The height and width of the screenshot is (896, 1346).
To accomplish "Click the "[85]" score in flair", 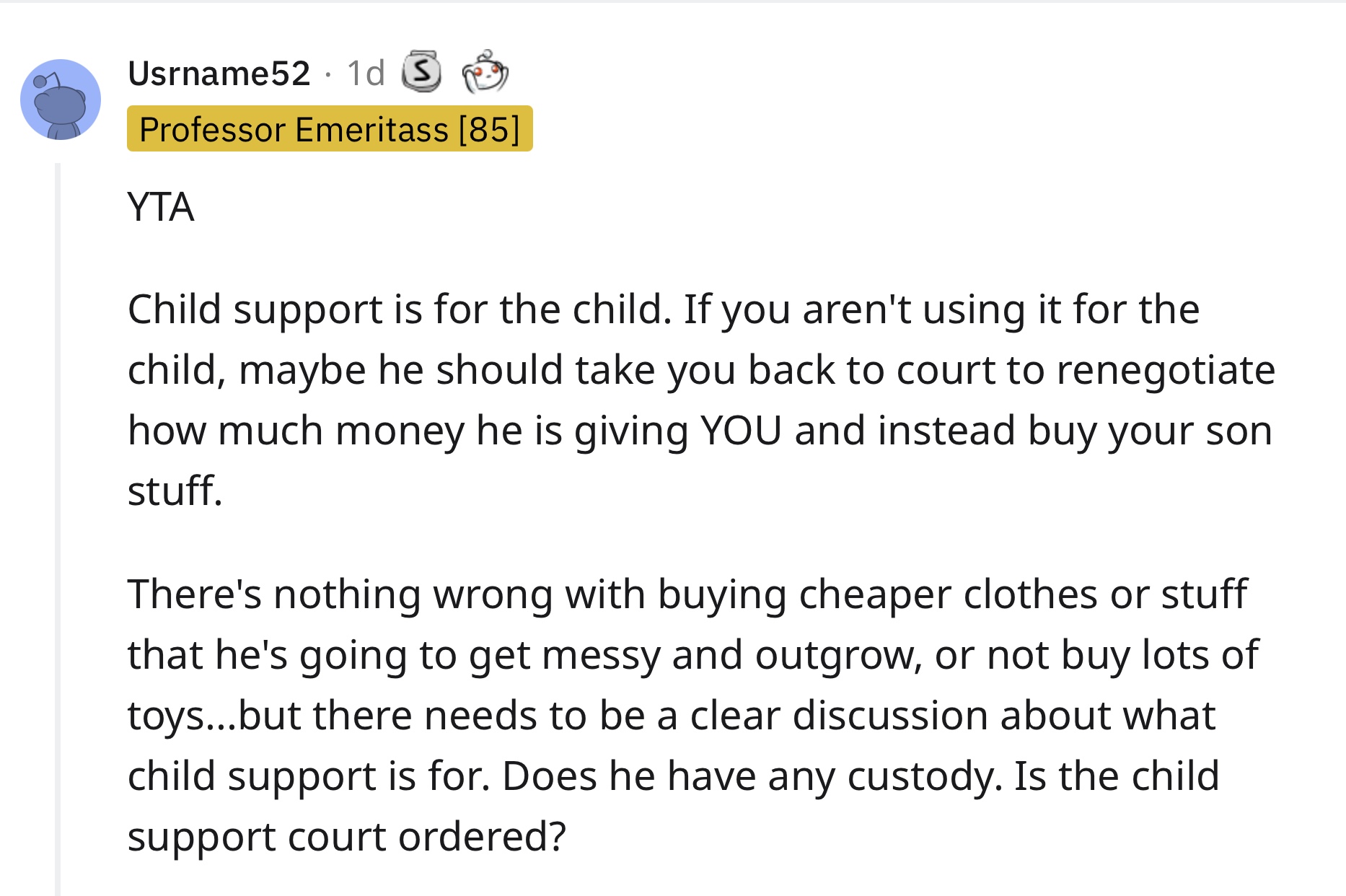I will [489, 130].
